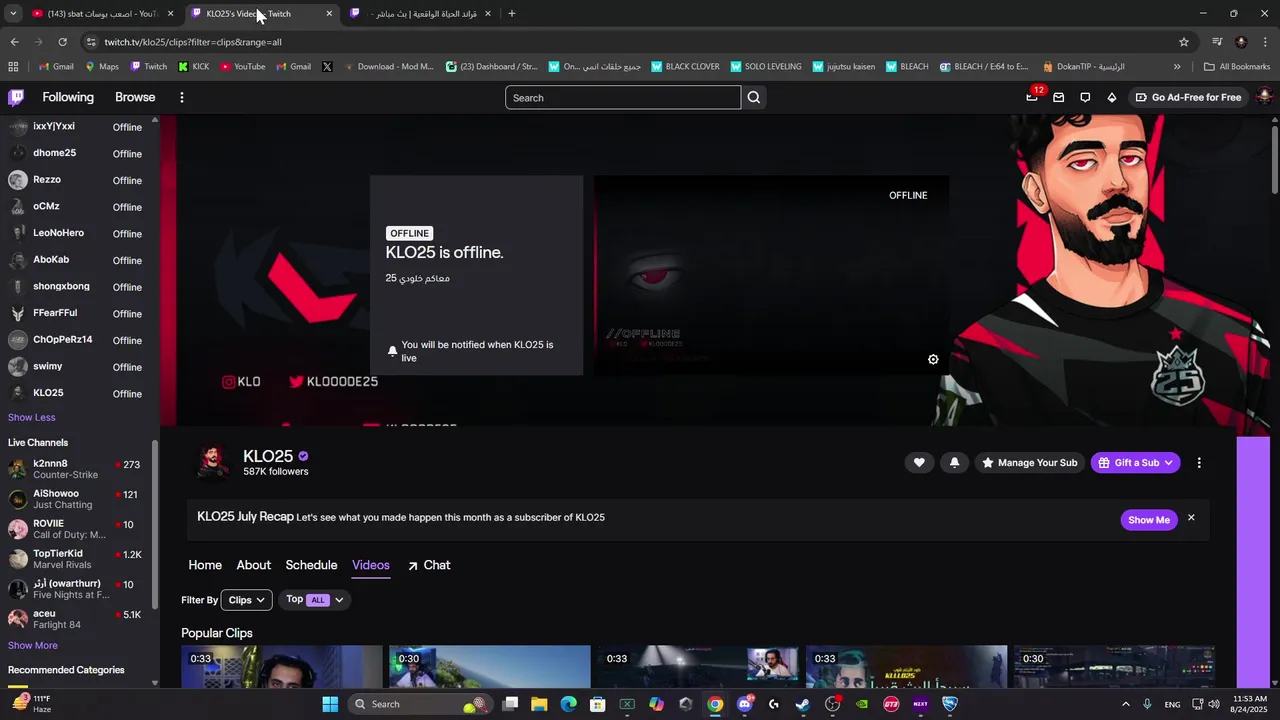The width and height of the screenshot is (1280, 720).
Task: Open Twitch drops inbox with 12 badge
Action: (x=1032, y=97)
